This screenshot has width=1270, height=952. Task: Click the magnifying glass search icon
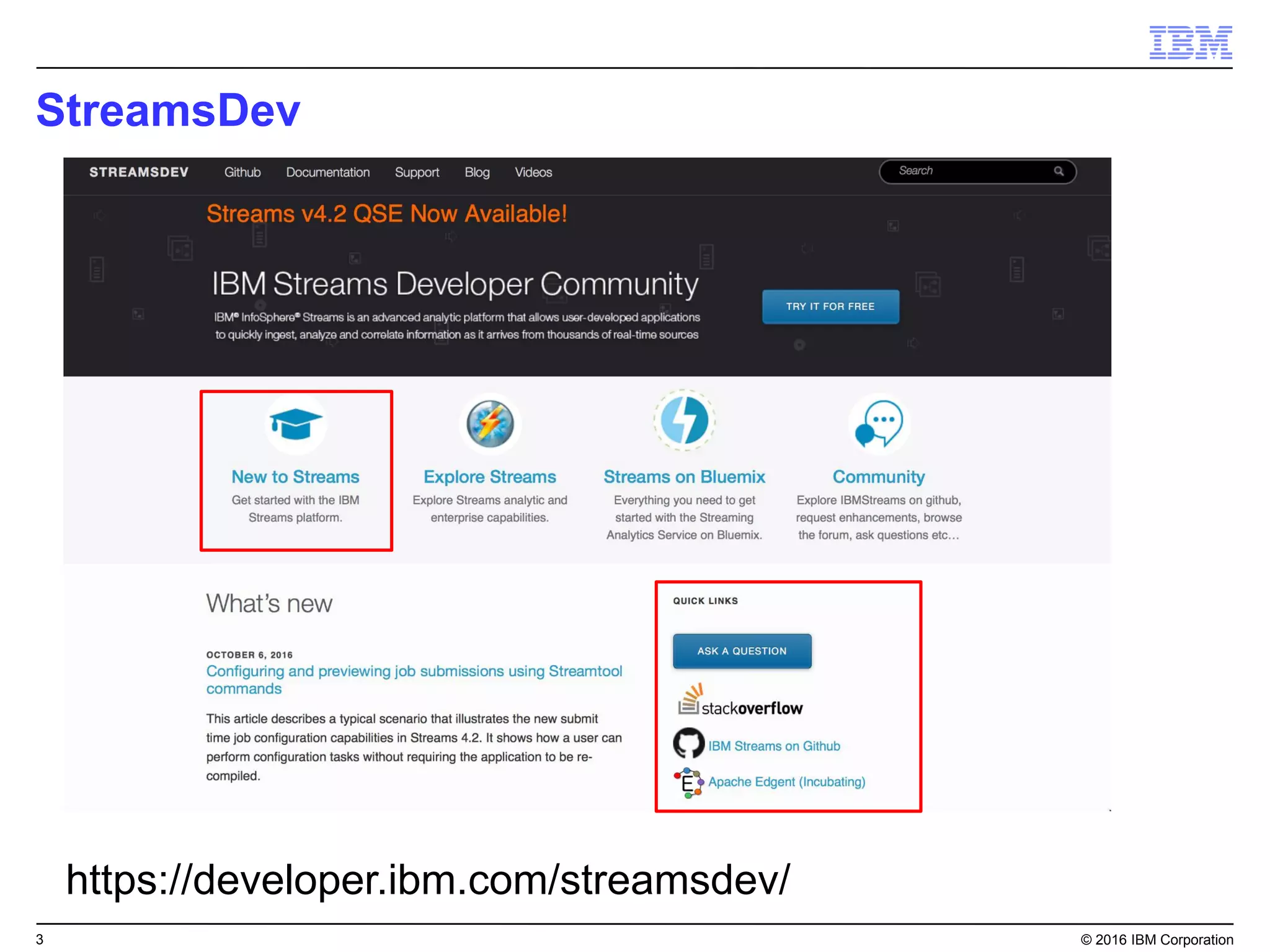(1059, 171)
